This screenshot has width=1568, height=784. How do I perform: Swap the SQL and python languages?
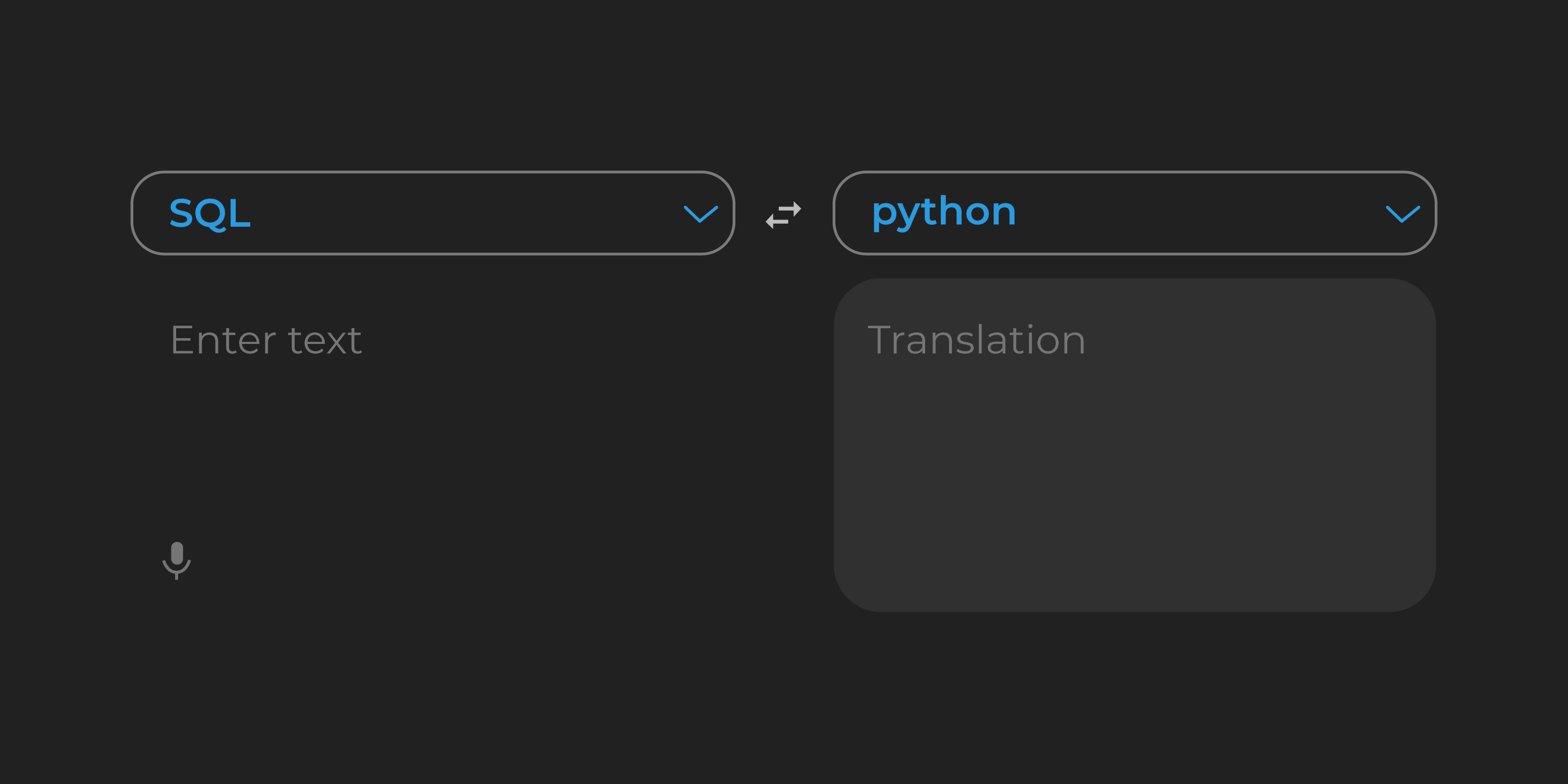(783, 214)
